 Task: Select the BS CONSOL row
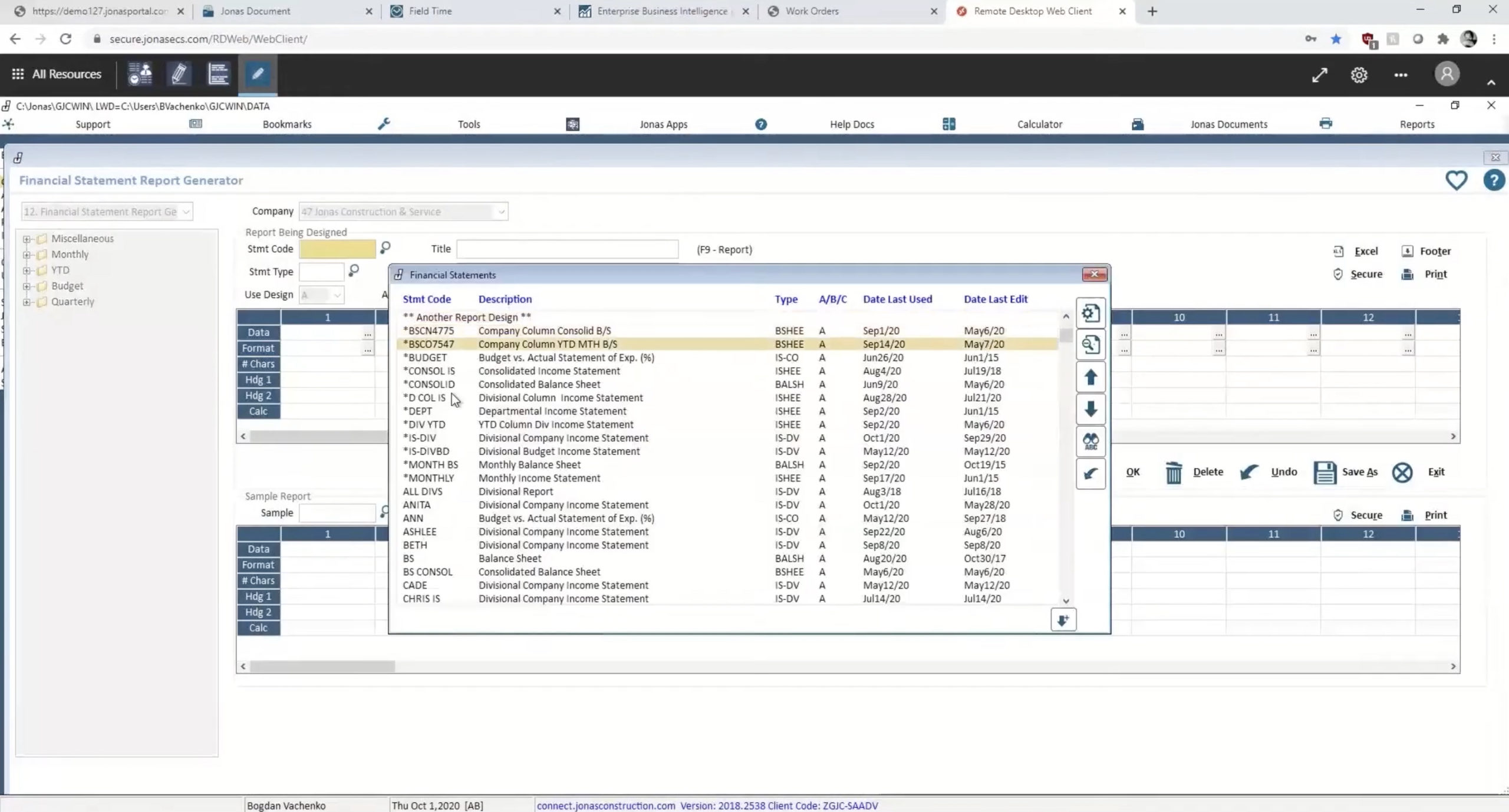[727, 572]
